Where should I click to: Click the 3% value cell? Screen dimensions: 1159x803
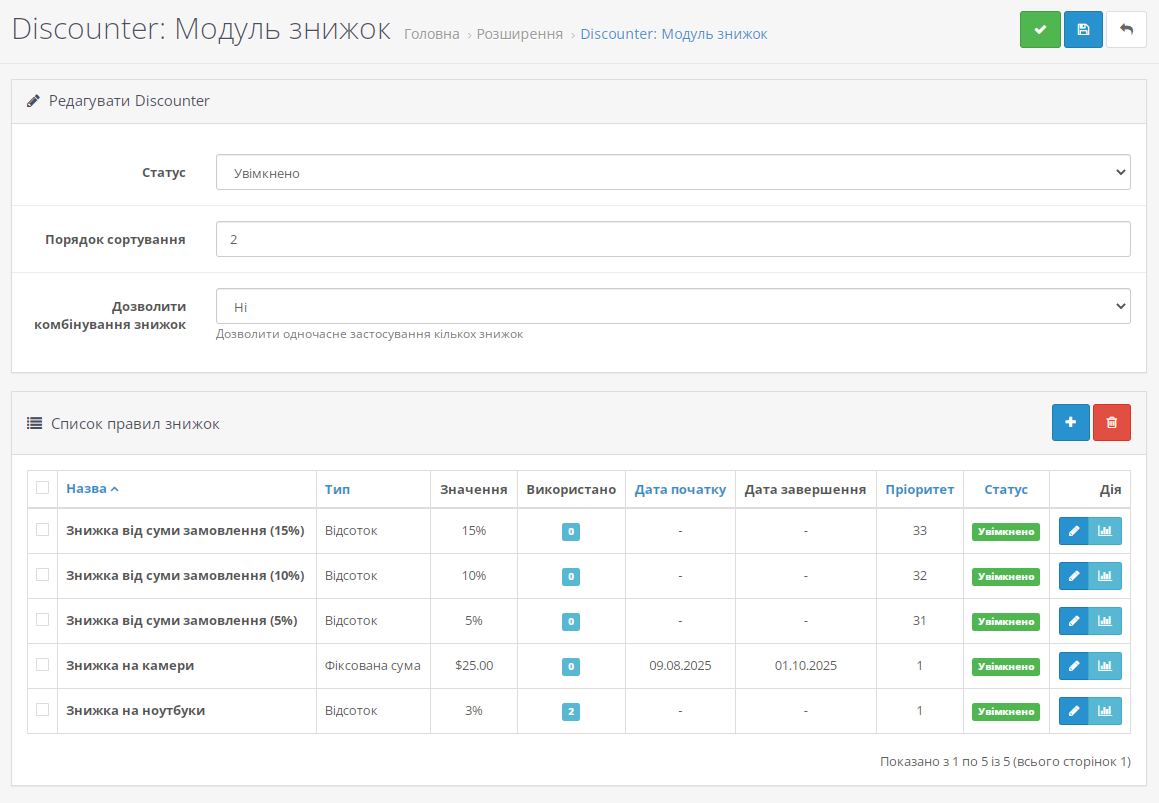(474, 711)
